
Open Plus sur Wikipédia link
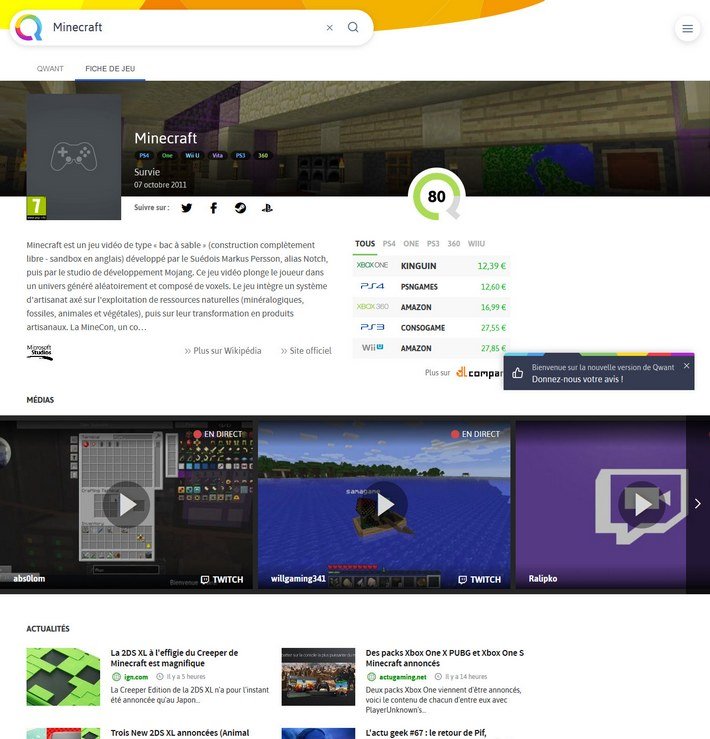point(223,351)
